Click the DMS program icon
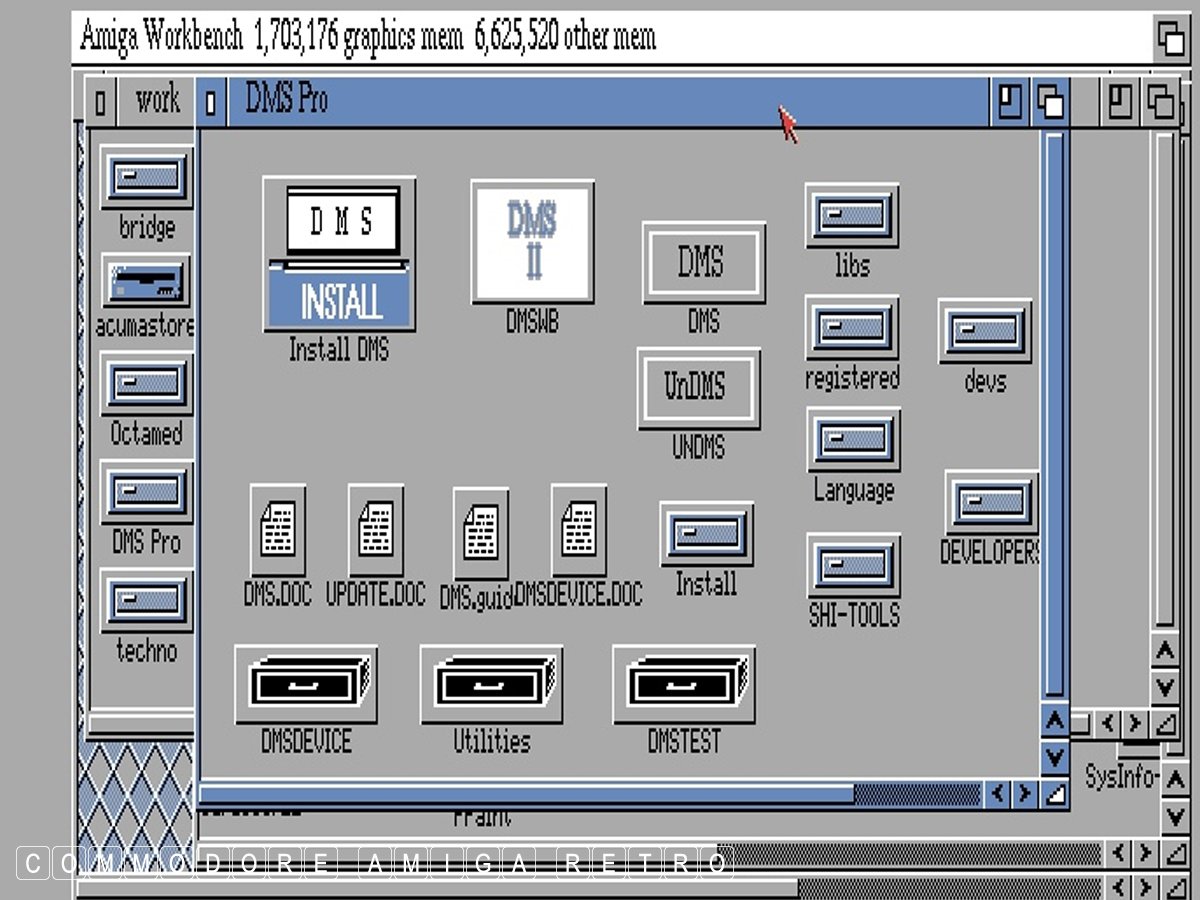The width and height of the screenshot is (1200, 900). [x=703, y=263]
